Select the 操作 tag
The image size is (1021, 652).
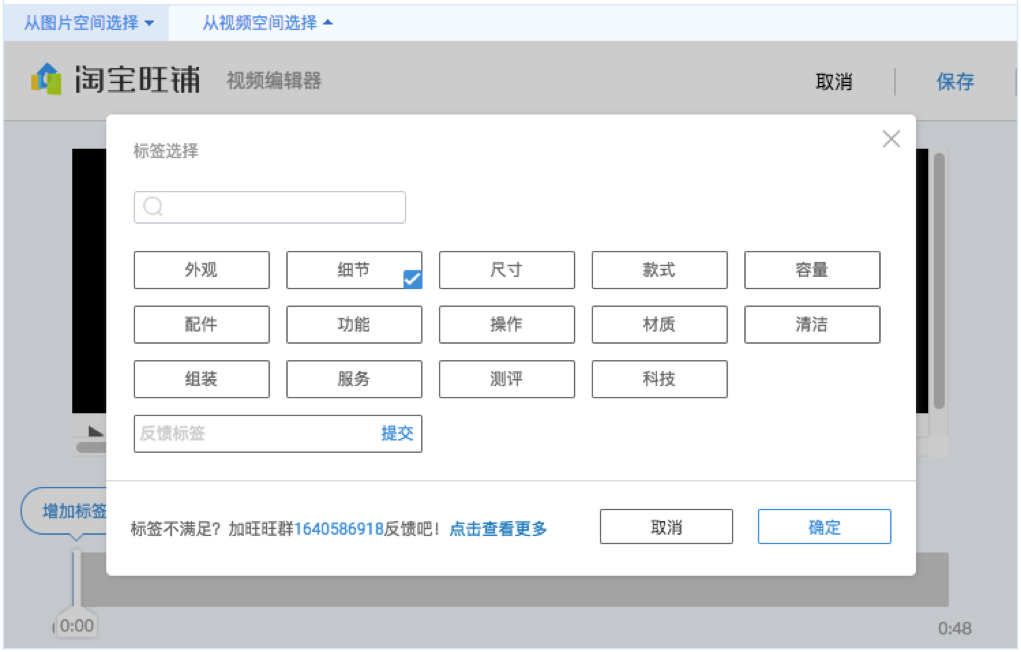pyautogui.click(x=507, y=324)
